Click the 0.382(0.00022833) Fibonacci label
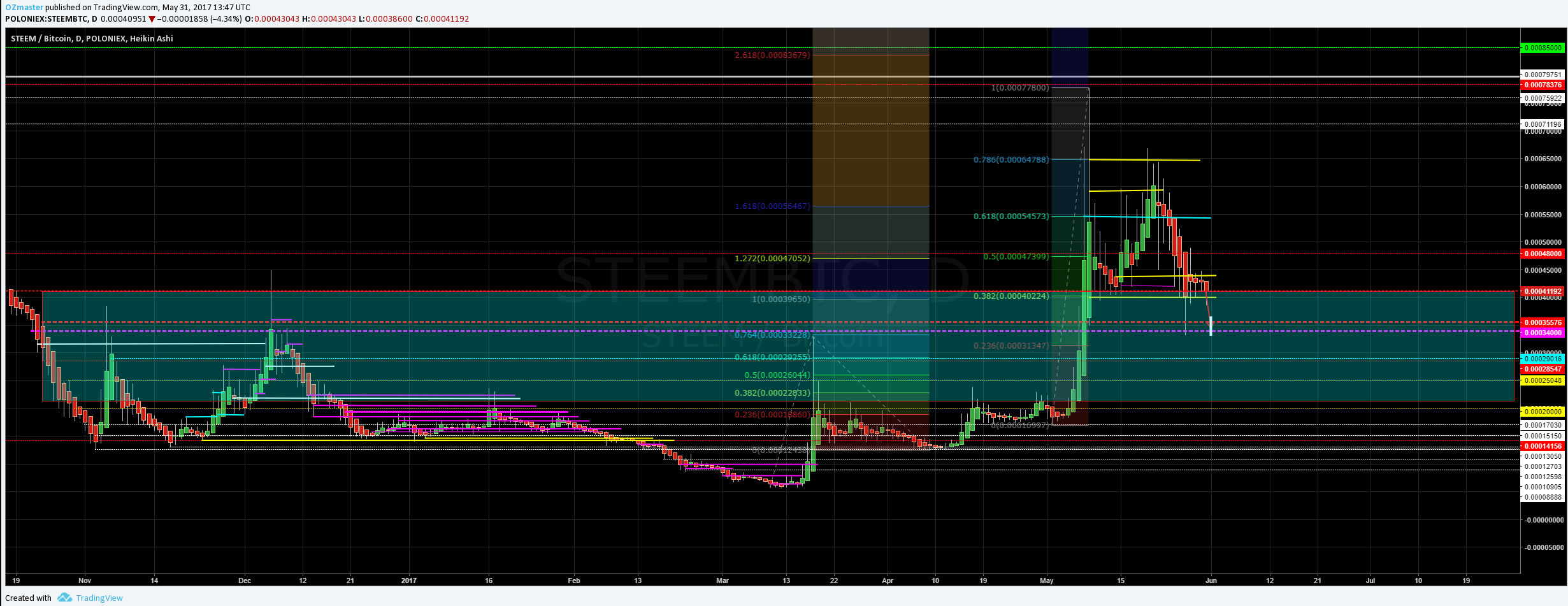 (x=772, y=393)
